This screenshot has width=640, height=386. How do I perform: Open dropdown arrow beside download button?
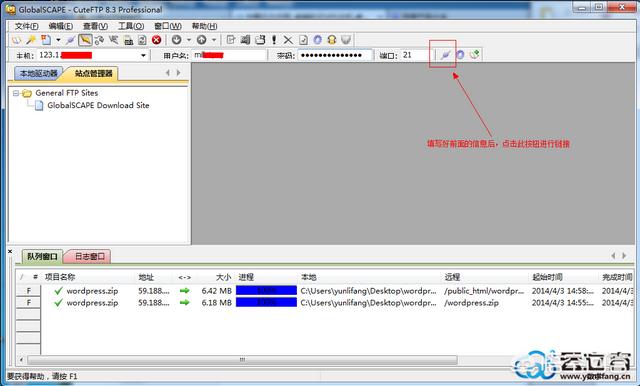tap(189, 40)
